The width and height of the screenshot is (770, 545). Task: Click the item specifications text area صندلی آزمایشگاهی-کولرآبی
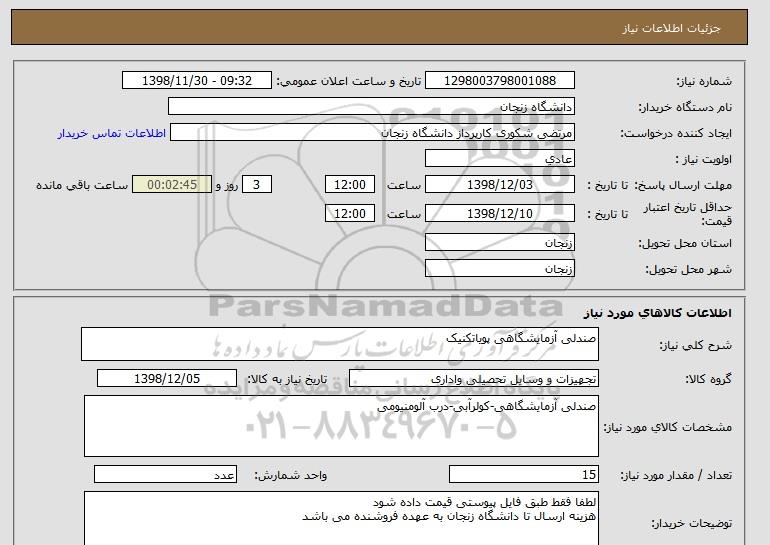[x=341, y=426]
